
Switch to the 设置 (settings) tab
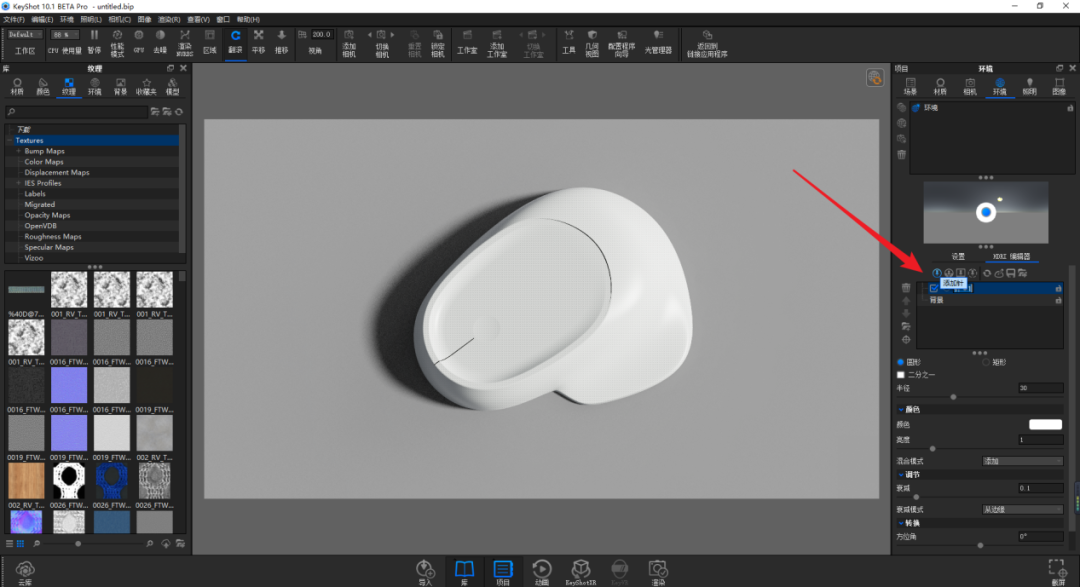point(958,256)
